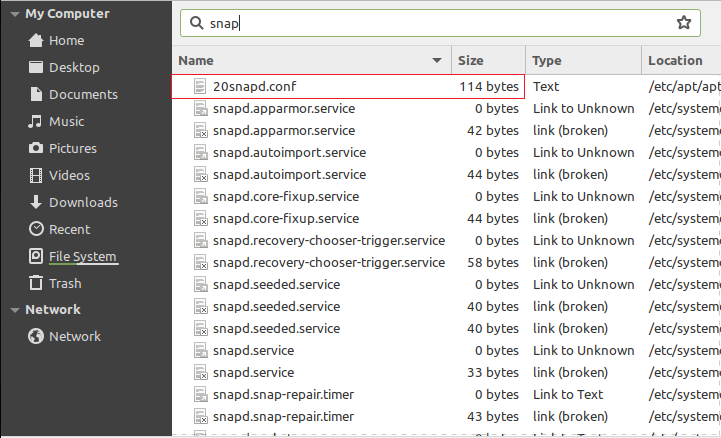Open the Music folder icon in sidebar
The width and height of the screenshot is (721, 438).
pos(36,122)
